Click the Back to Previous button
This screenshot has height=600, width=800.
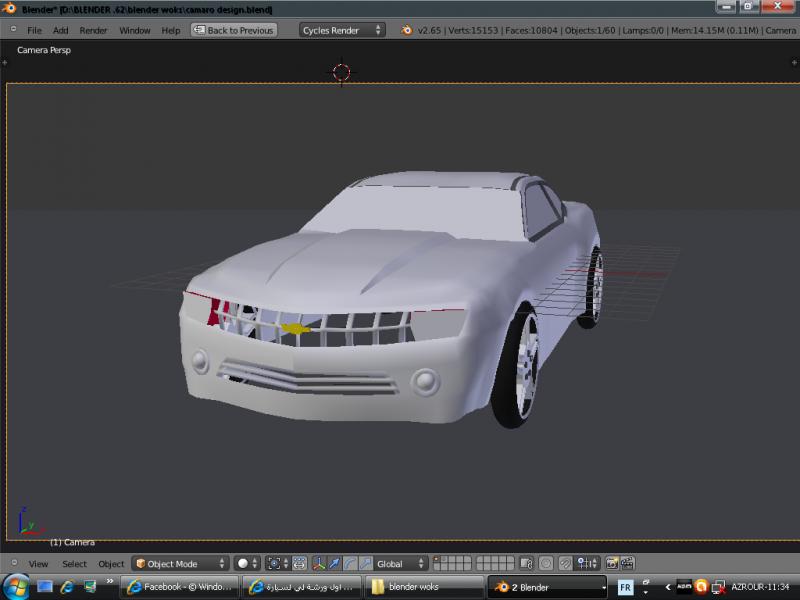coord(234,30)
